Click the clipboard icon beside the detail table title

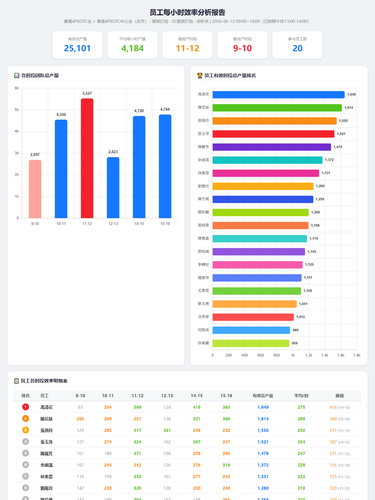[16, 381]
